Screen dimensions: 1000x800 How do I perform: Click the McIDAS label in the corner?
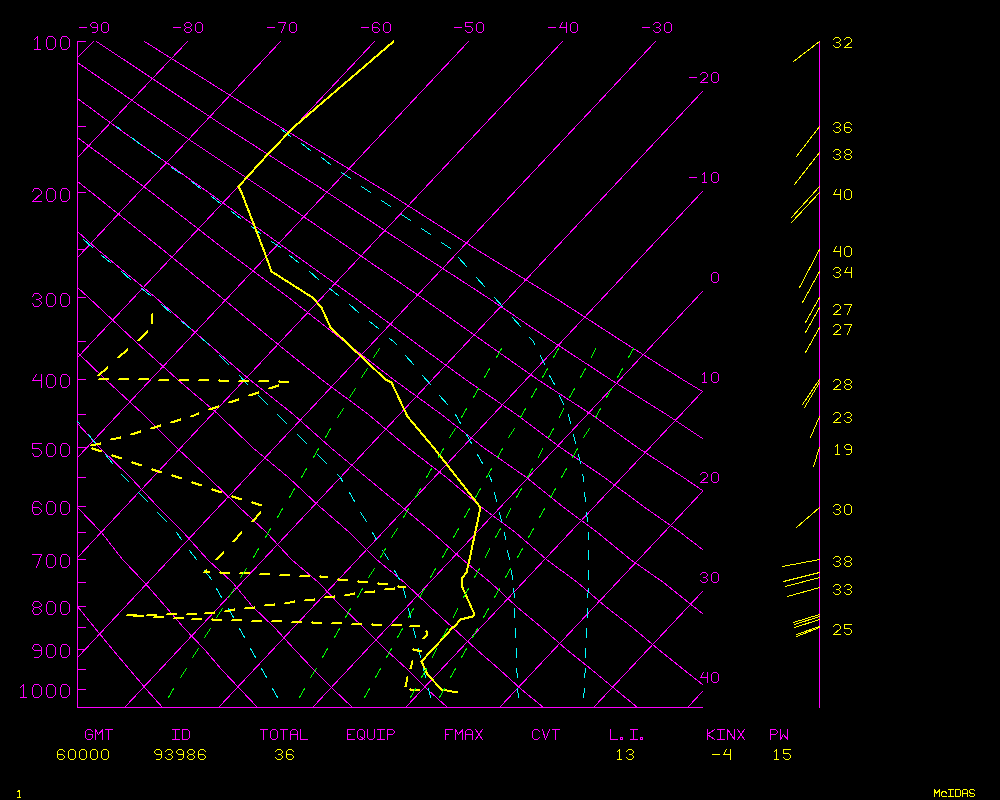point(954,793)
